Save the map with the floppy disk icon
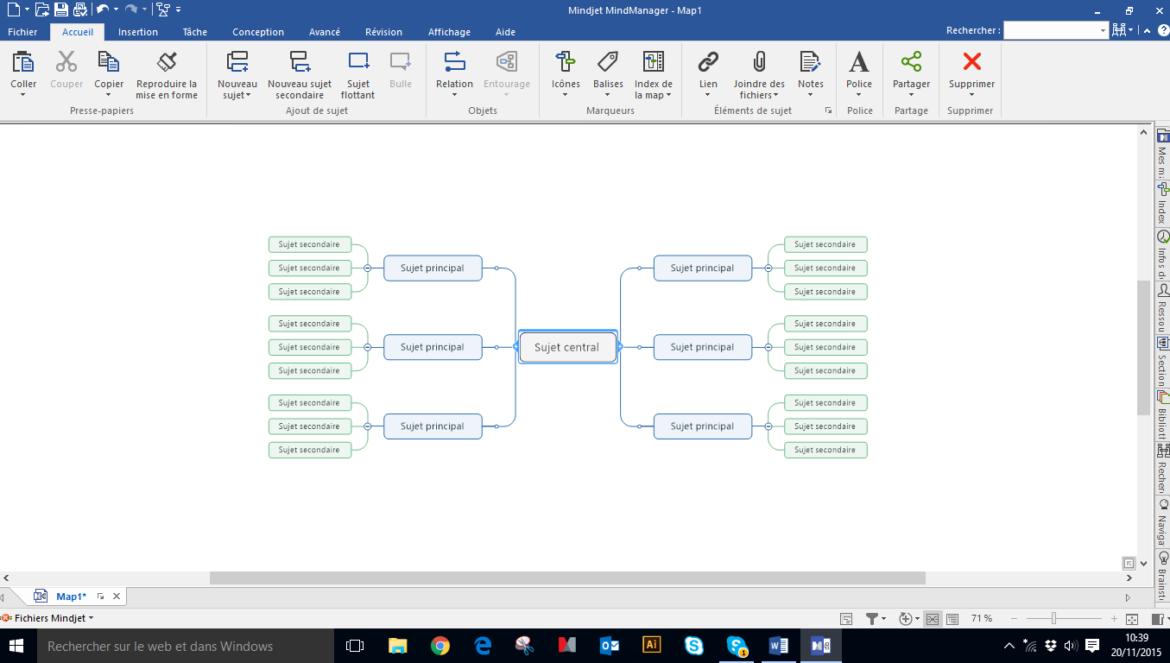Viewport: 1170px width, 663px height. (x=61, y=10)
